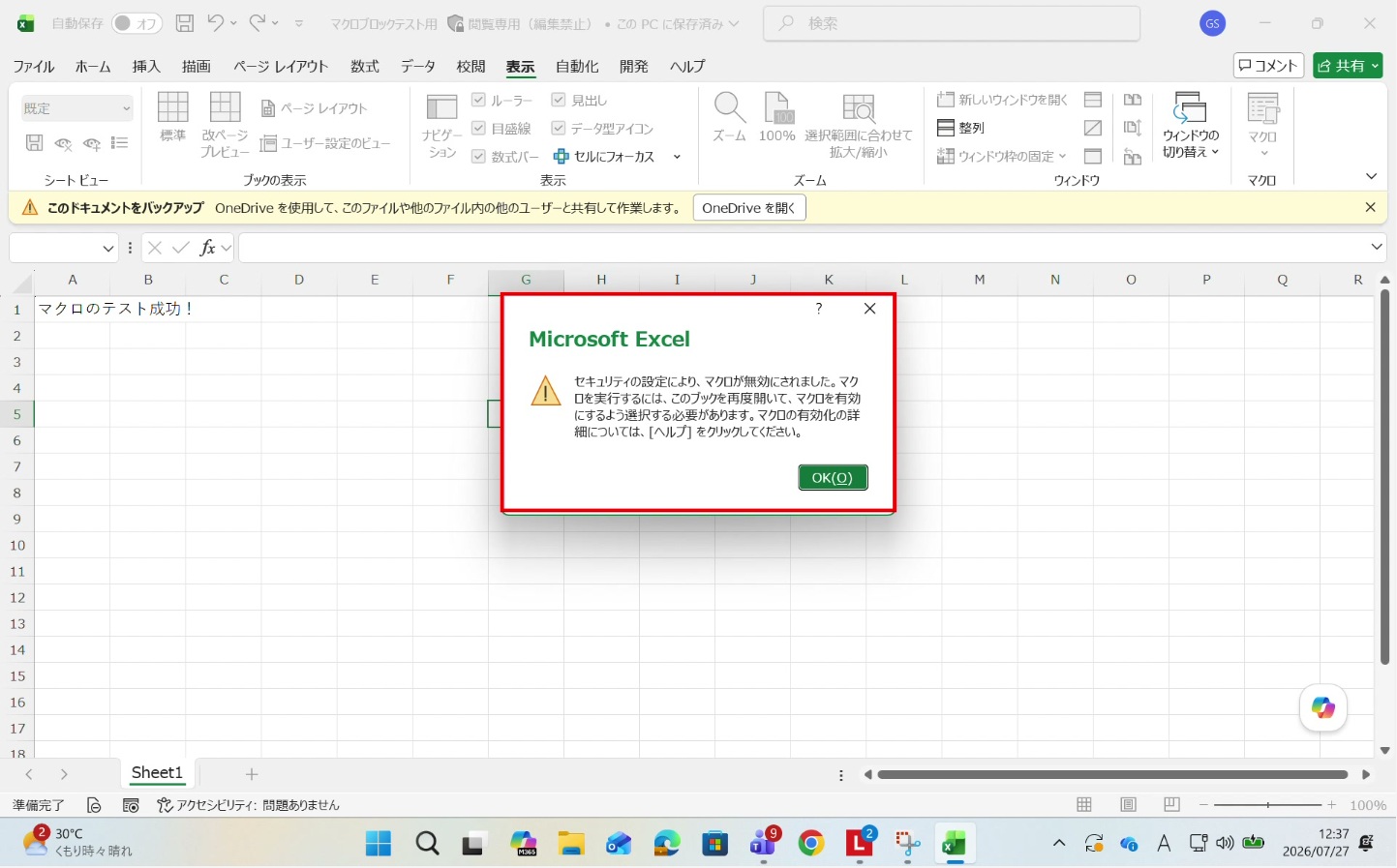Click the horizontal scrollbar below the sheet
Viewport: 1397px width, 868px height.
tap(1112, 774)
